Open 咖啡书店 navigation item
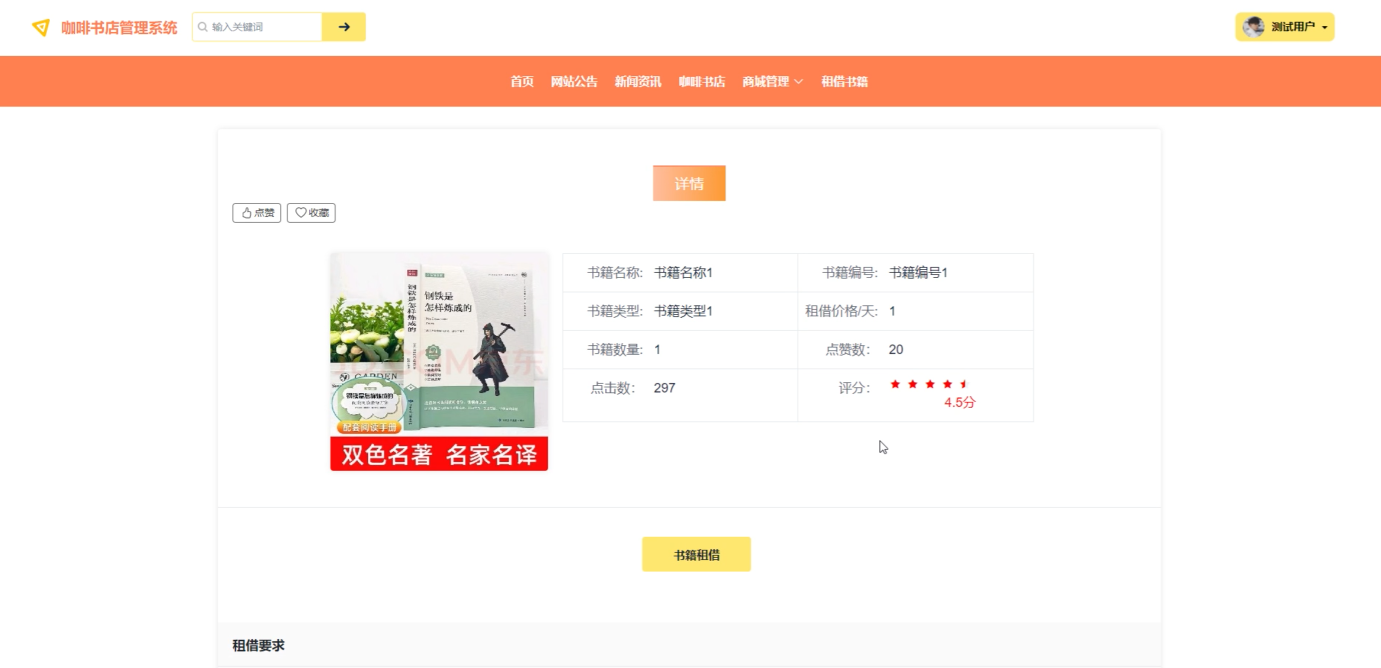The width and height of the screenshot is (1381, 668). pos(702,82)
